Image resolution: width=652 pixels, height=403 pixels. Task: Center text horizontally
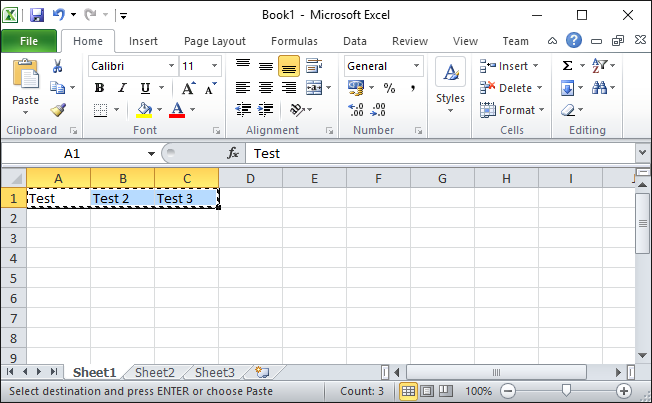(x=266, y=88)
